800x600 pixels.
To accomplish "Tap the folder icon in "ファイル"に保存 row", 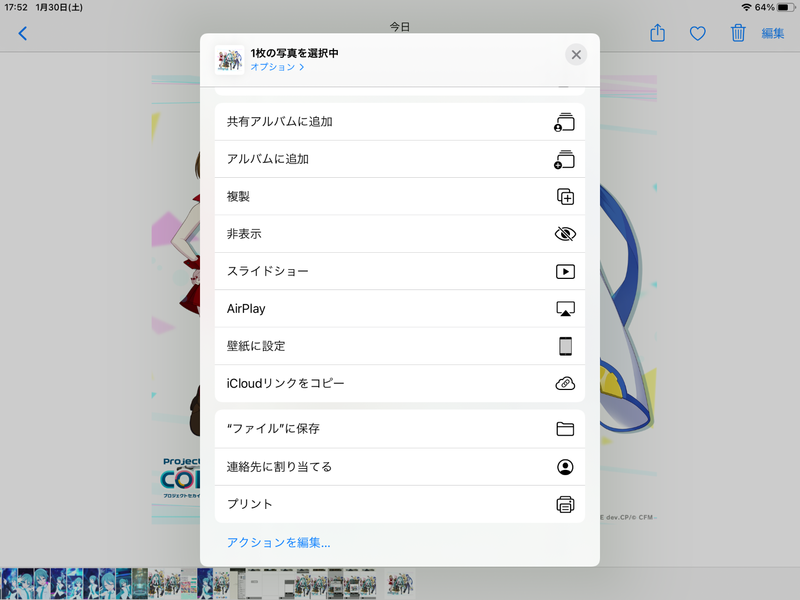I will 565,429.
